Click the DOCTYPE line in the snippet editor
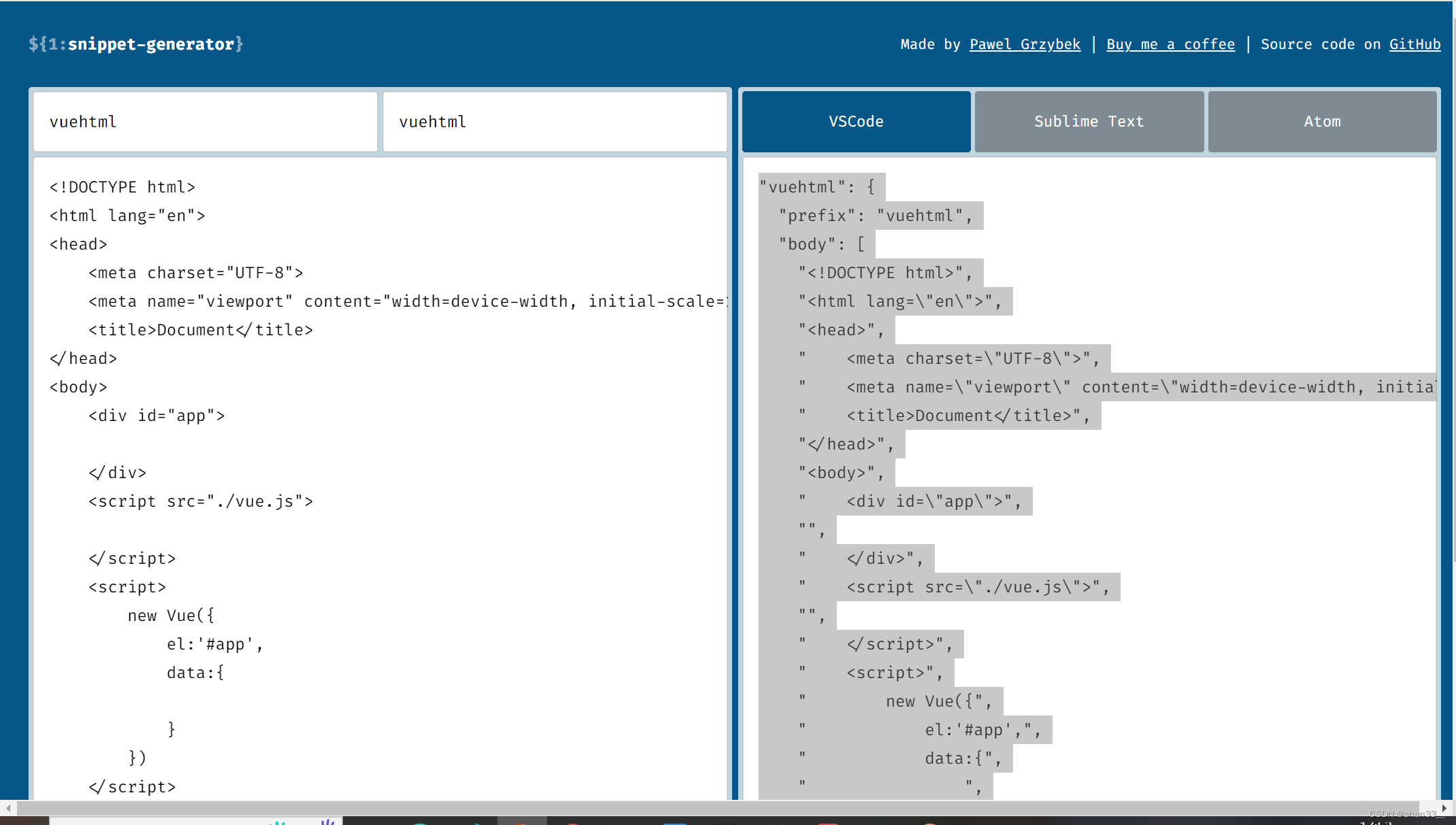The width and height of the screenshot is (1456, 825). [x=122, y=187]
